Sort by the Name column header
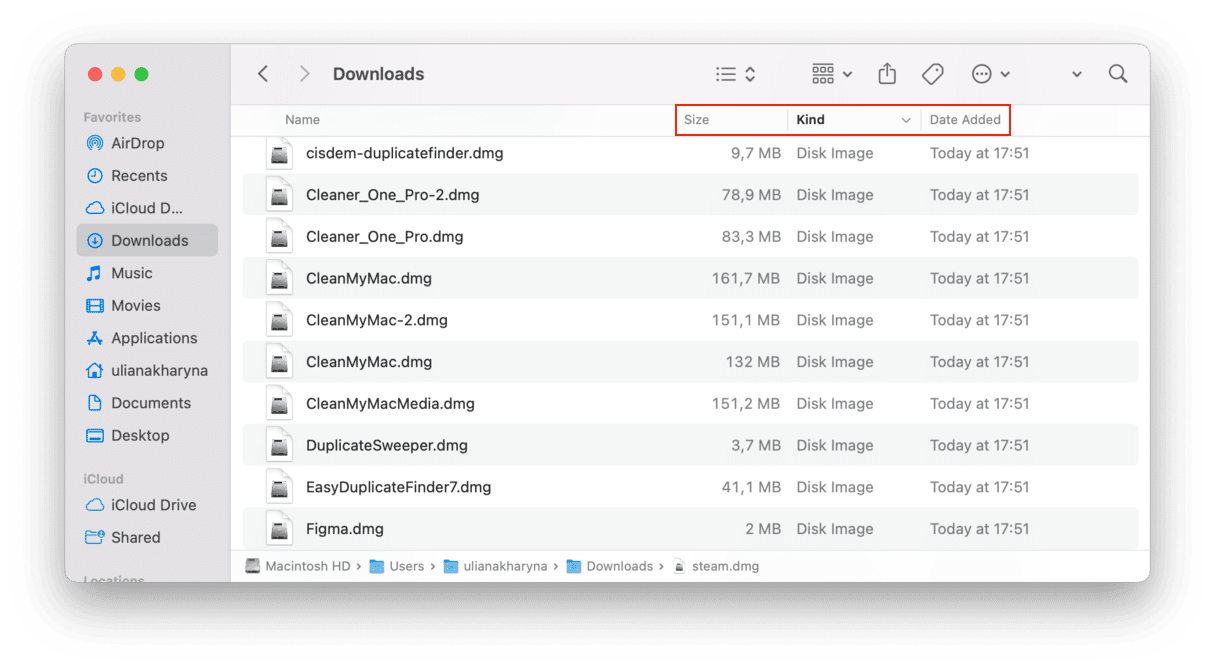Viewport: 1215px width, 668px height. coord(302,120)
